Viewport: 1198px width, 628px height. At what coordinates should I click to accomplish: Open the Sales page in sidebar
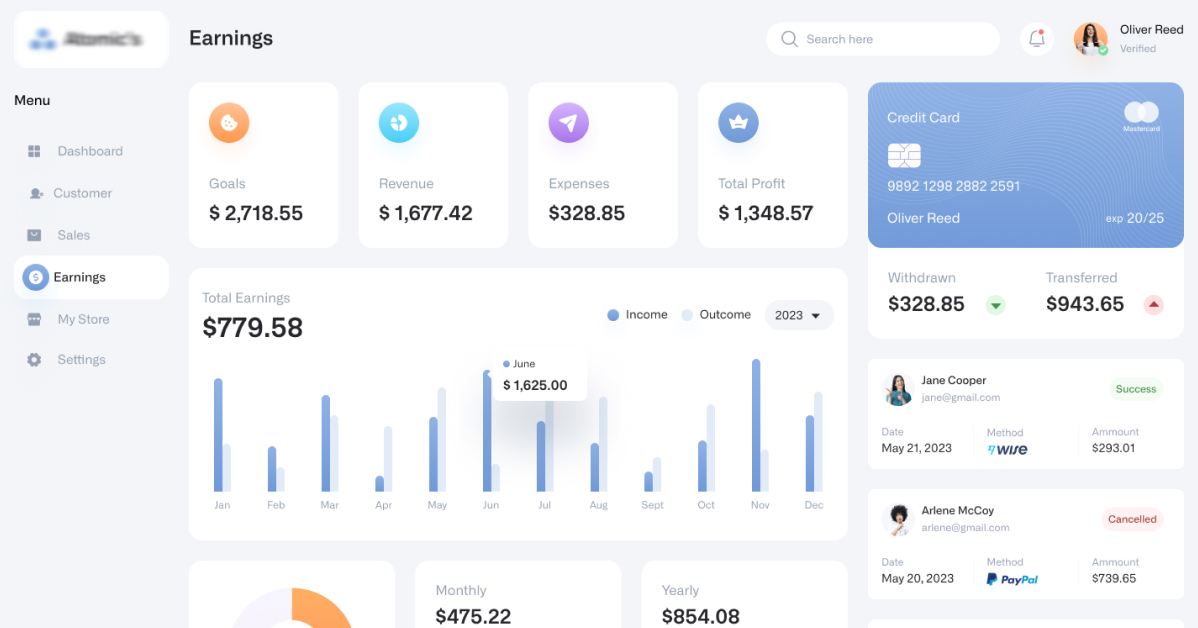[73, 235]
